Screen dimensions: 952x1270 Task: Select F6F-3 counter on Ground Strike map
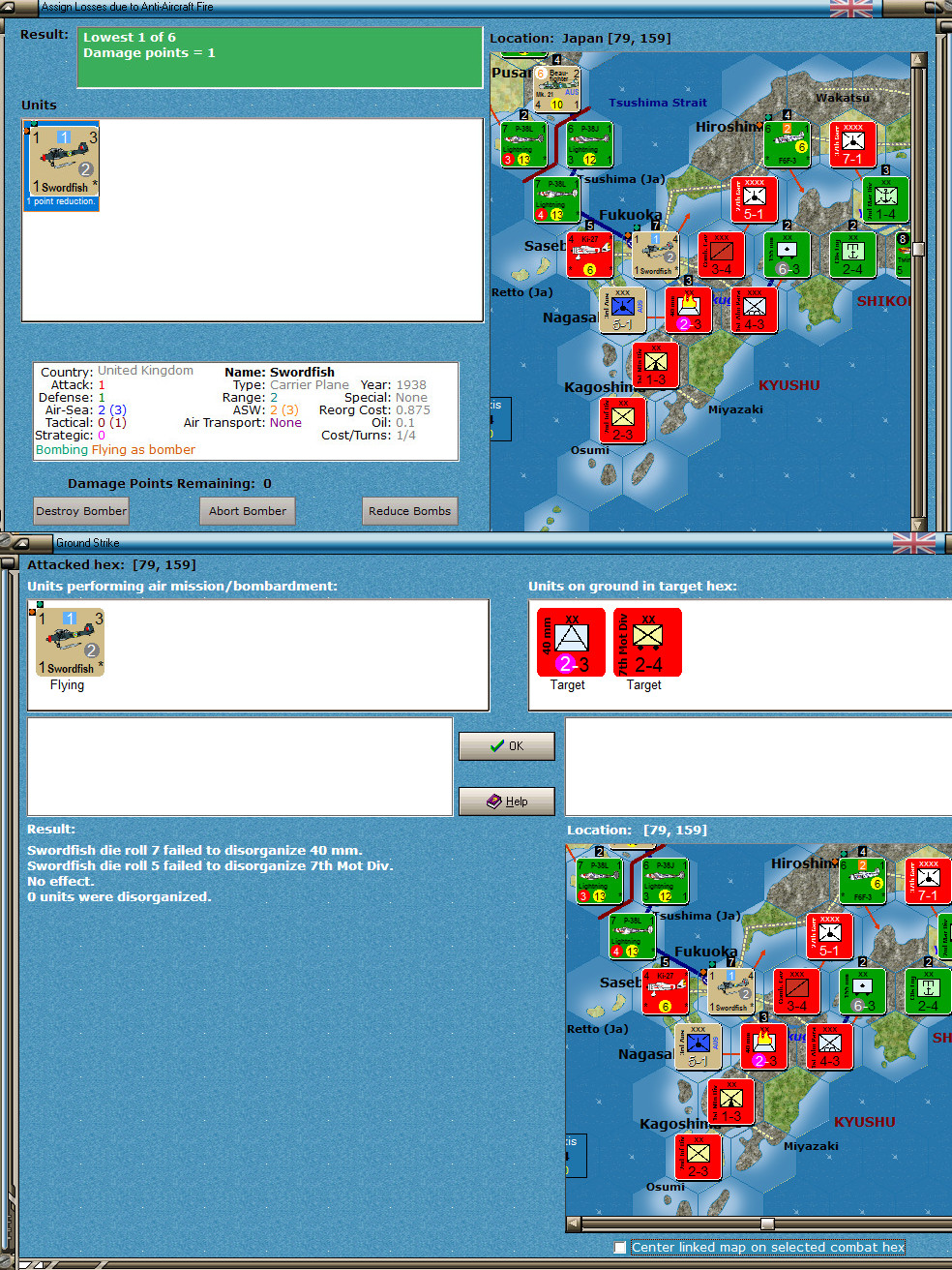[863, 881]
